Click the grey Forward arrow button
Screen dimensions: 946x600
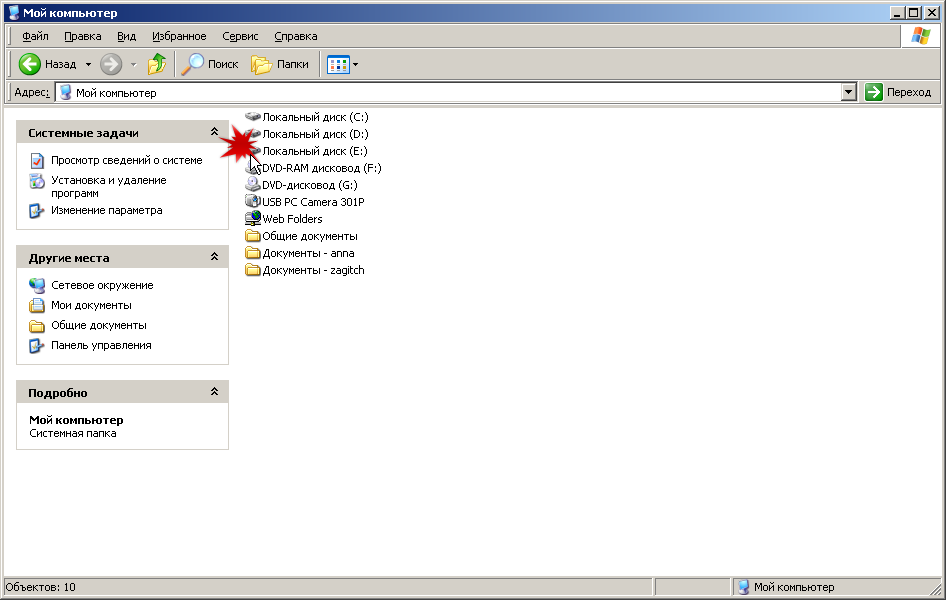pyautogui.click(x=111, y=64)
